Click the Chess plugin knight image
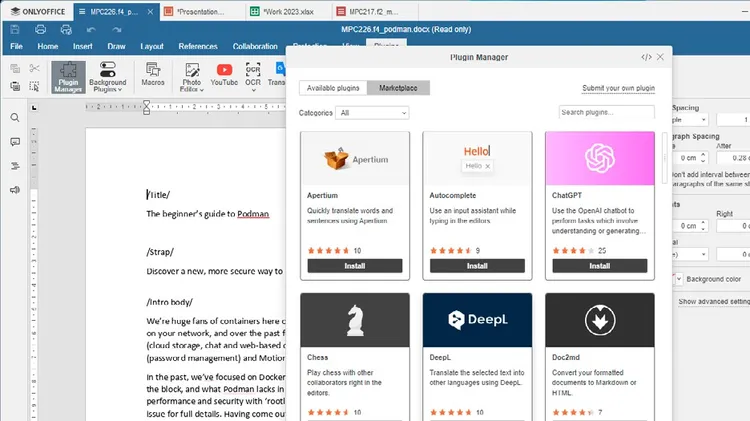Image resolution: width=750 pixels, height=421 pixels. pos(355,321)
